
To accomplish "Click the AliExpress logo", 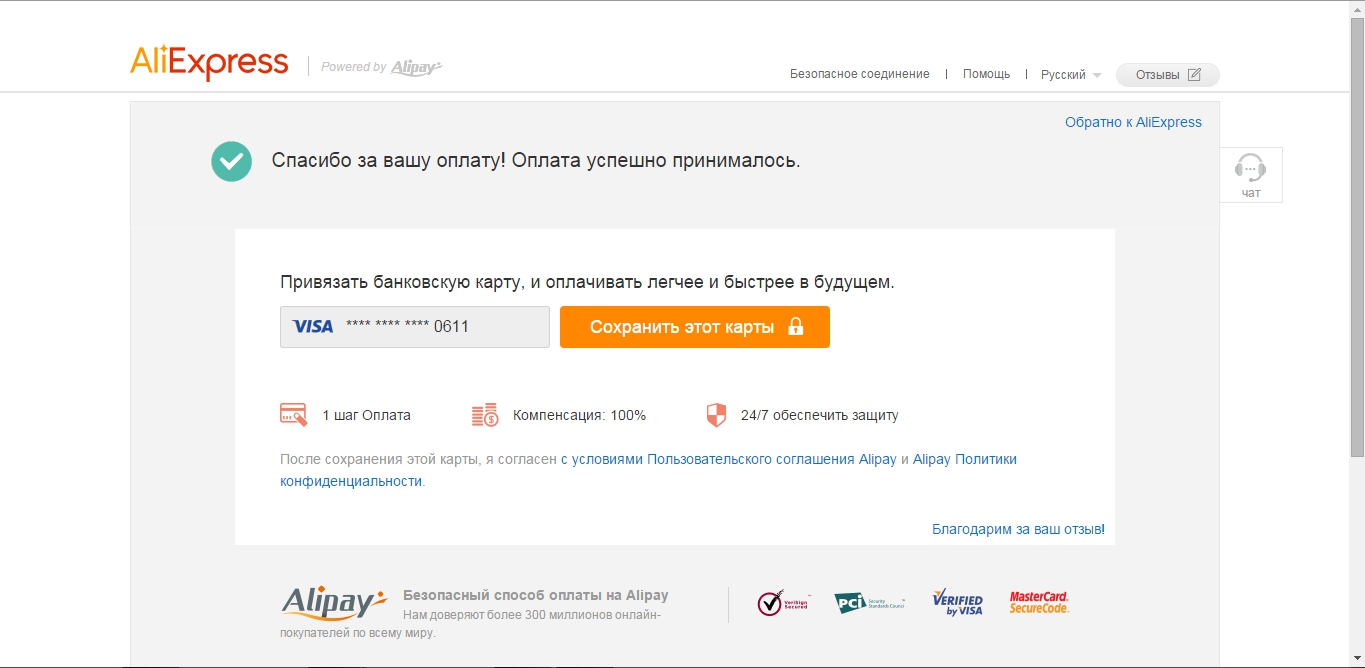I will [209, 64].
